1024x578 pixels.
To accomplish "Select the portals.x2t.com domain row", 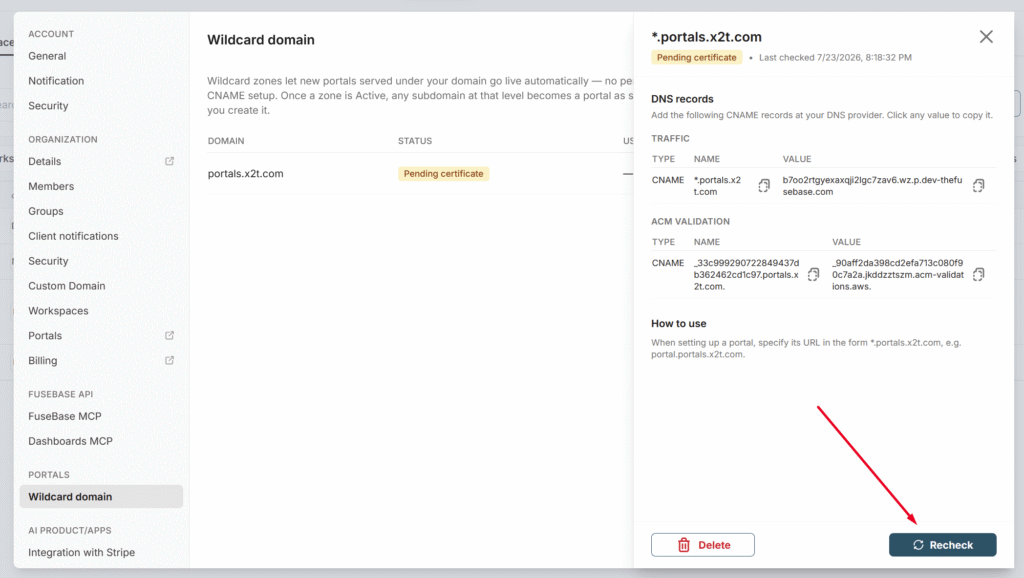I will 420,174.
